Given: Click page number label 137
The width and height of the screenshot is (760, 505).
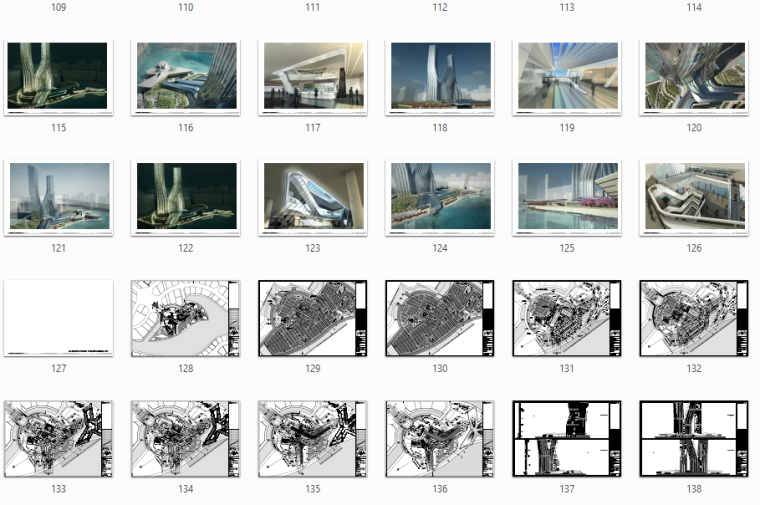Looking at the screenshot, I should [x=567, y=489].
